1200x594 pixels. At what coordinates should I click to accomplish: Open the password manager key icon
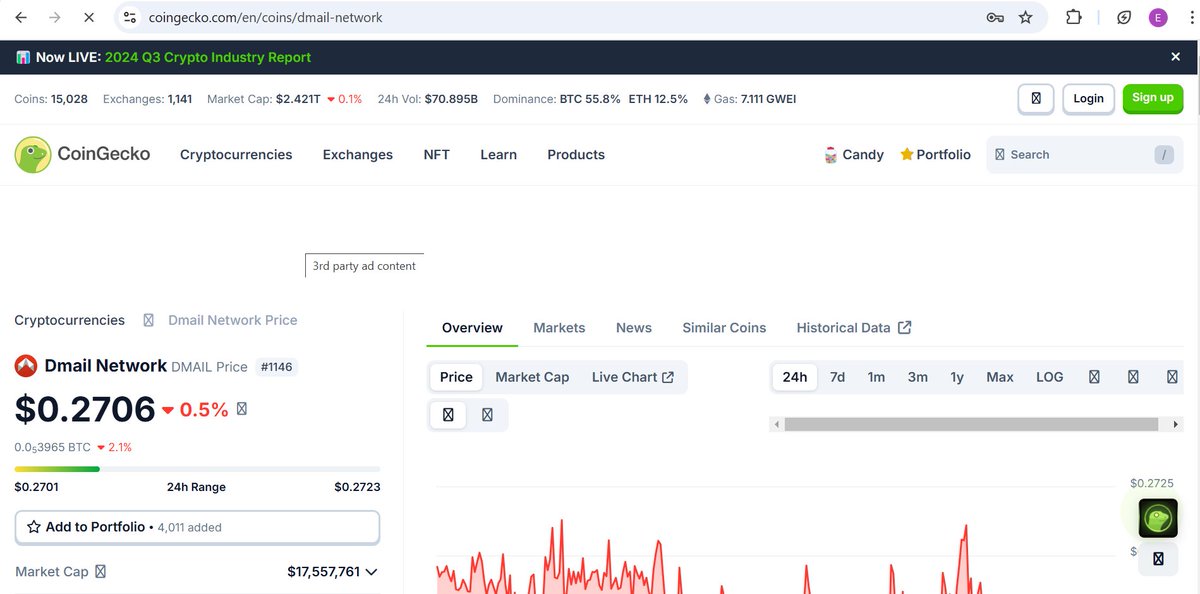pyautogui.click(x=995, y=17)
